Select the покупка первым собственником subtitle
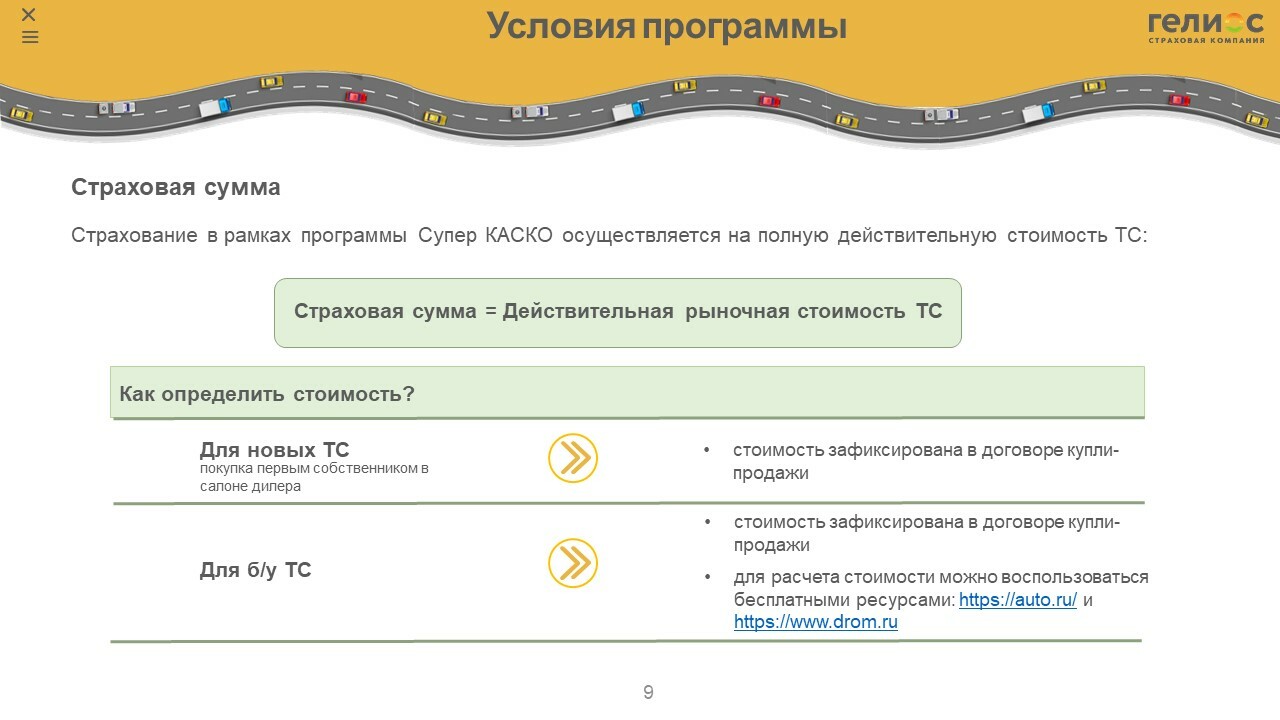The height and width of the screenshot is (720, 1280). 314,477
